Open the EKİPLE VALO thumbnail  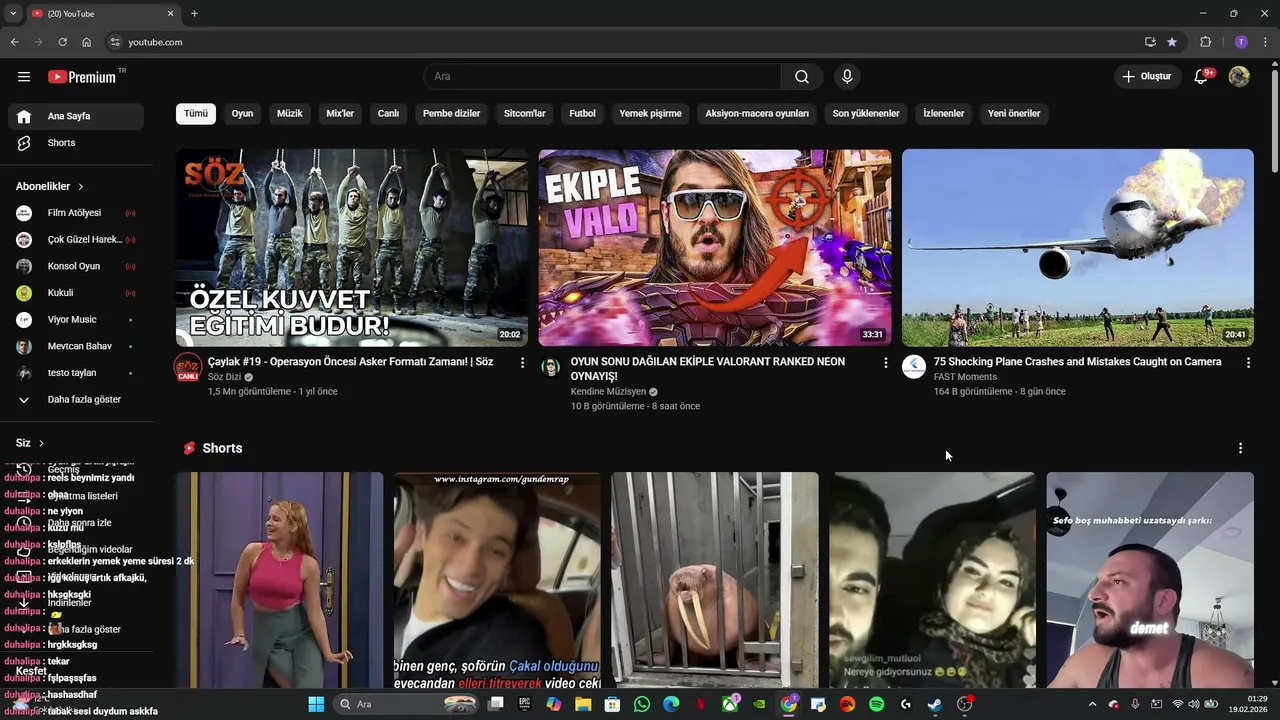[x=715, y=248]
